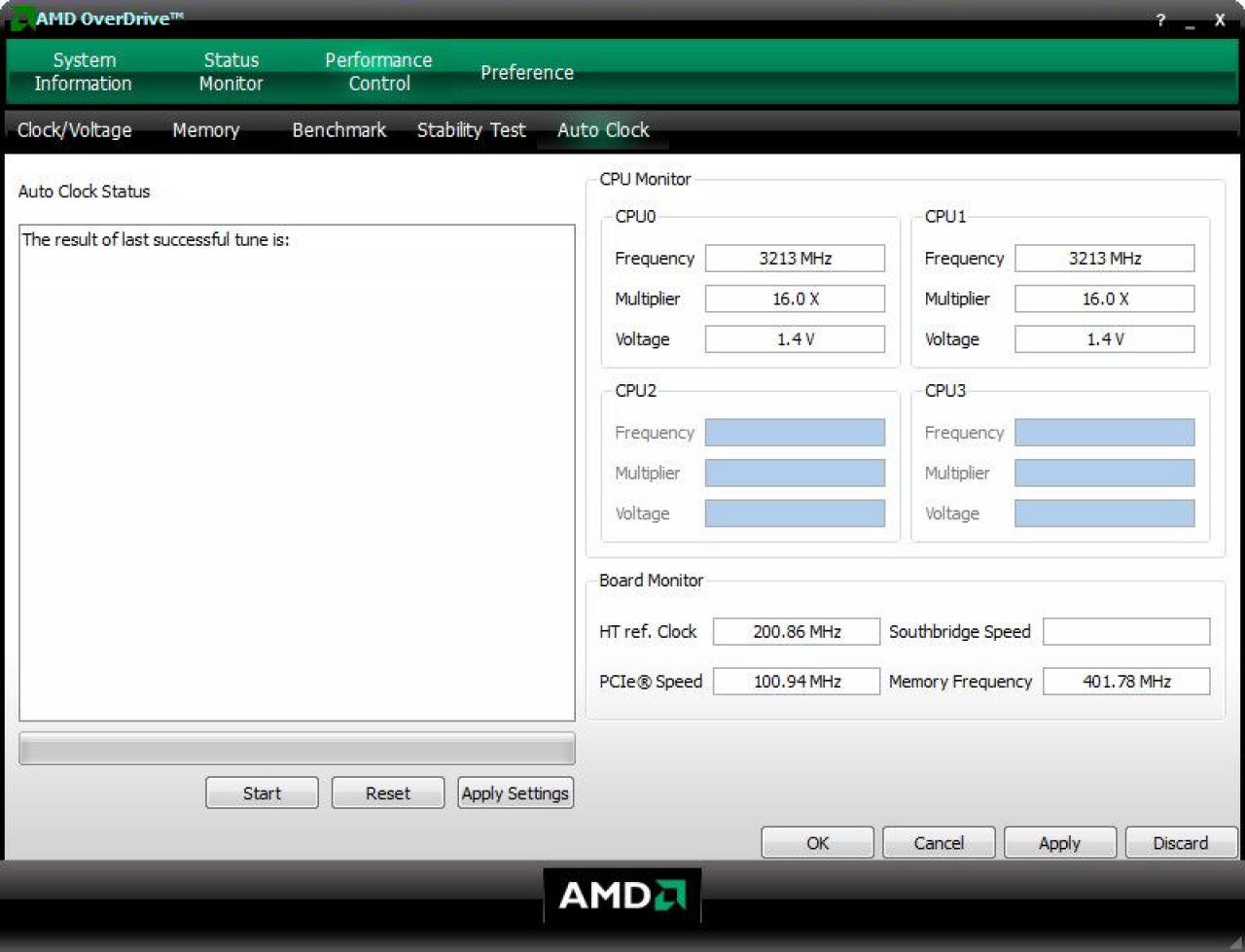This screenshot has width=1245, height=952.
Task: Confirm with the OK button
Action: [818, 843]
